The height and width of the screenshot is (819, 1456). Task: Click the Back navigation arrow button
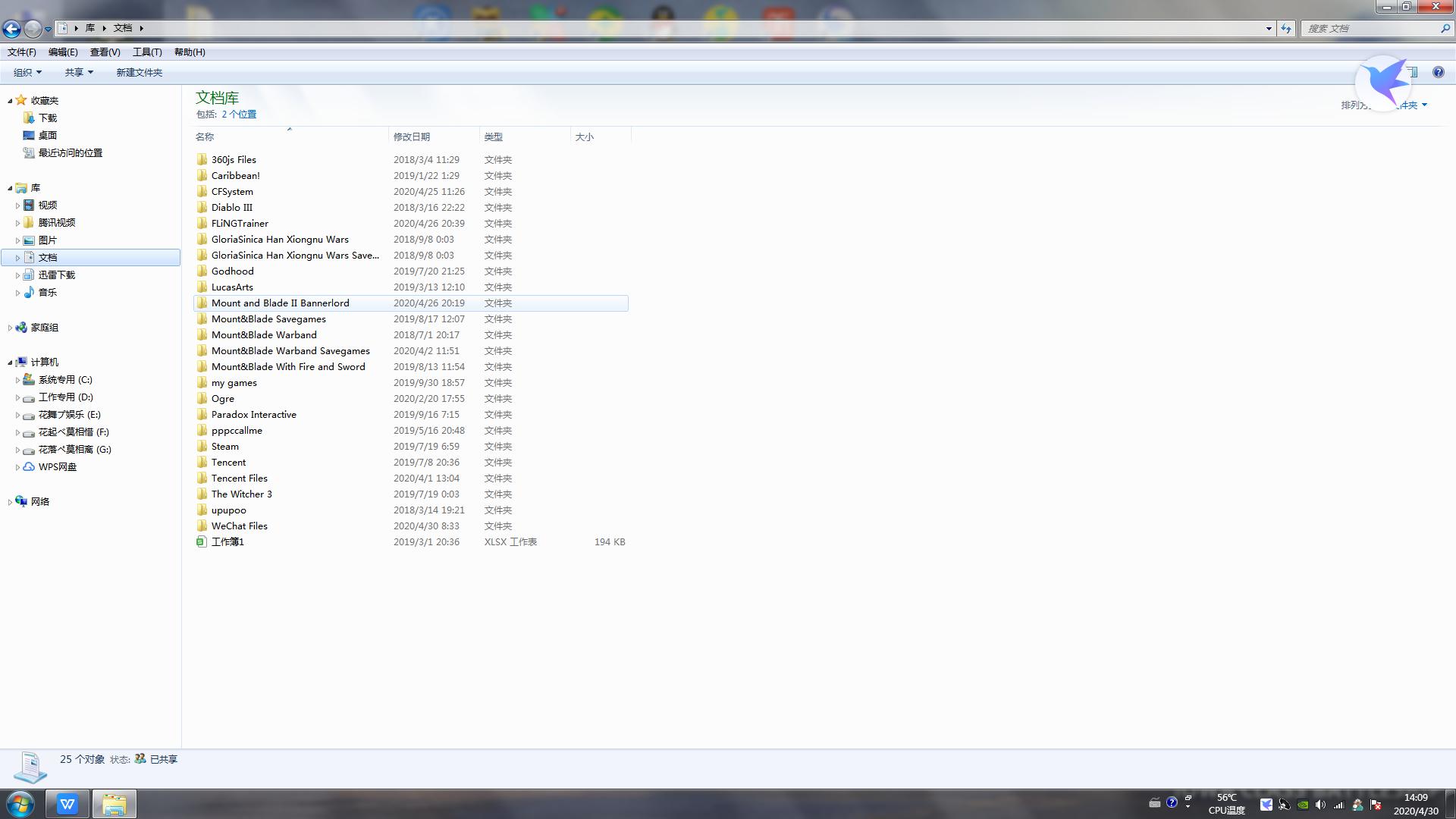pos(11,29)
